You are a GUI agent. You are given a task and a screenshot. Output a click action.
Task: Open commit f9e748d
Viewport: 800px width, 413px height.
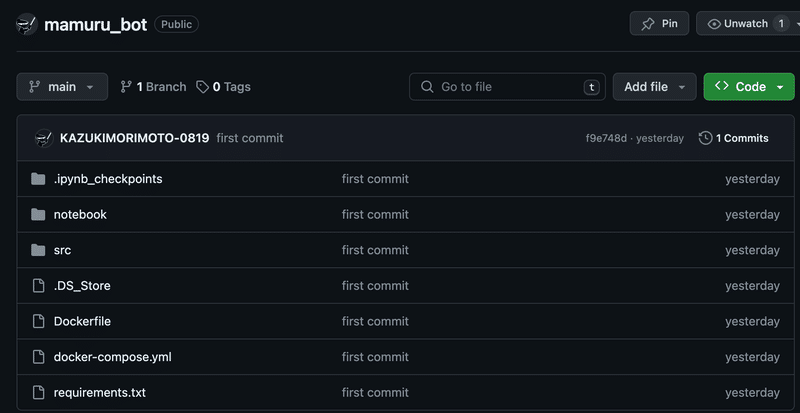pyautogui.click(x=606, y=138)
